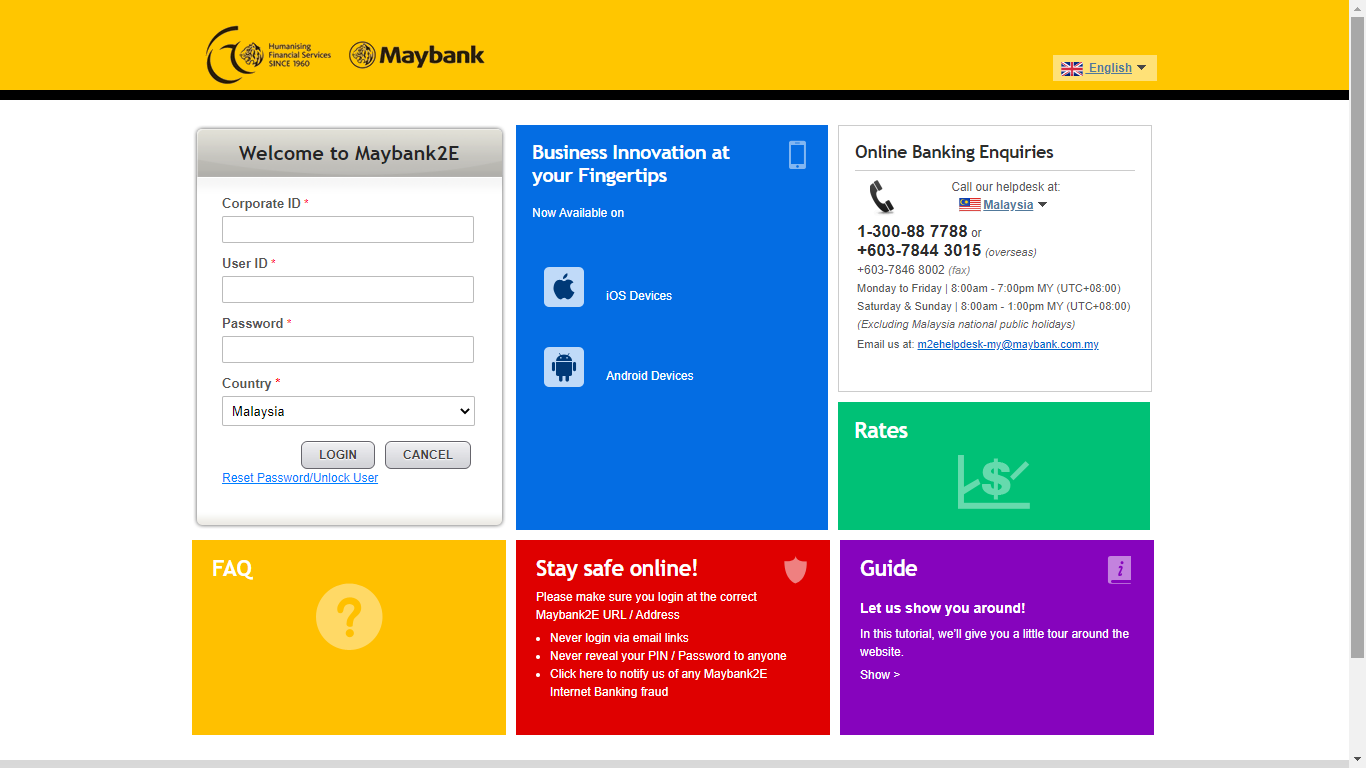Click the m2ehelpdesk email link

[x=1008, y=344]
